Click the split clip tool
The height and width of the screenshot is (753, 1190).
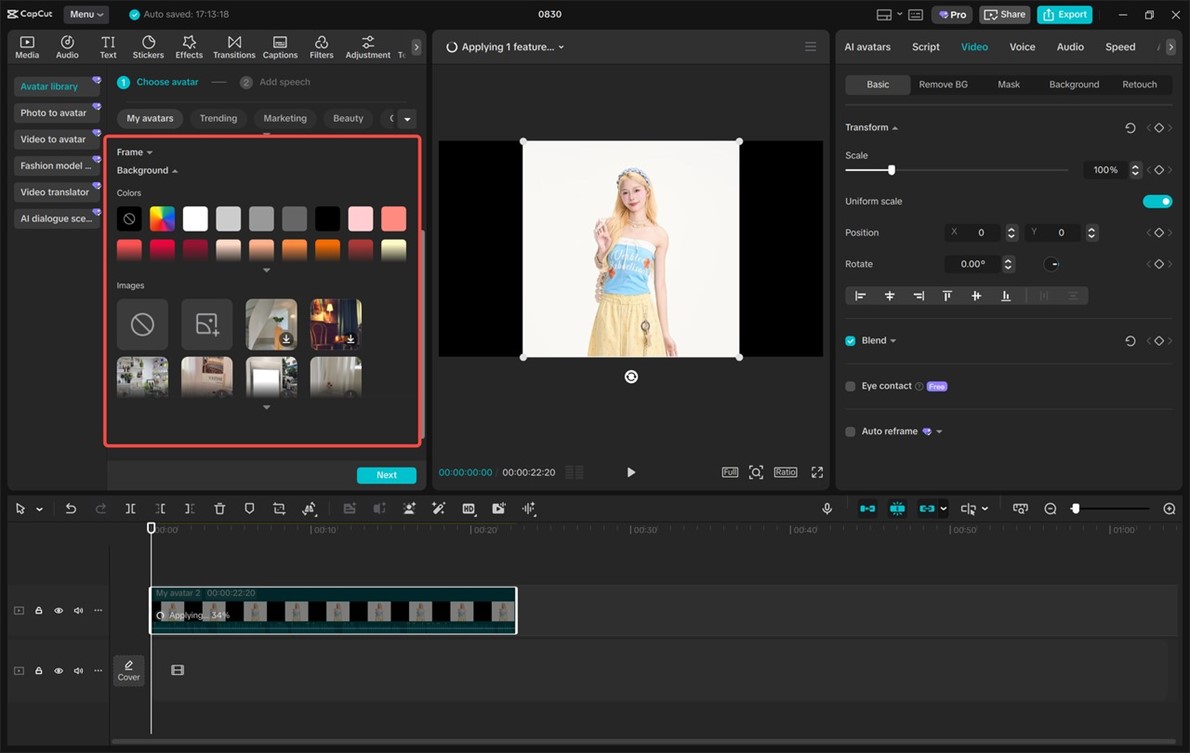130,509
